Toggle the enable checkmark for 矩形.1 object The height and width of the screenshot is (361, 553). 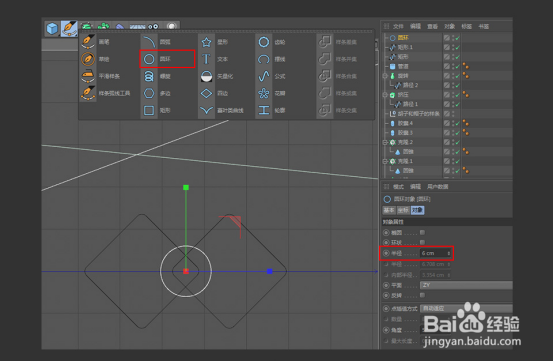[x=457, y=47]
